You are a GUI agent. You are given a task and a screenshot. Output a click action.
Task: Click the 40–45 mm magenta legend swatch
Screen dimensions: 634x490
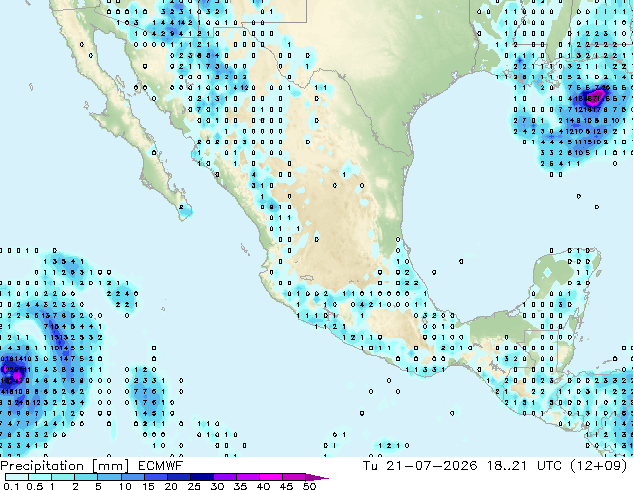coord(271,477)
